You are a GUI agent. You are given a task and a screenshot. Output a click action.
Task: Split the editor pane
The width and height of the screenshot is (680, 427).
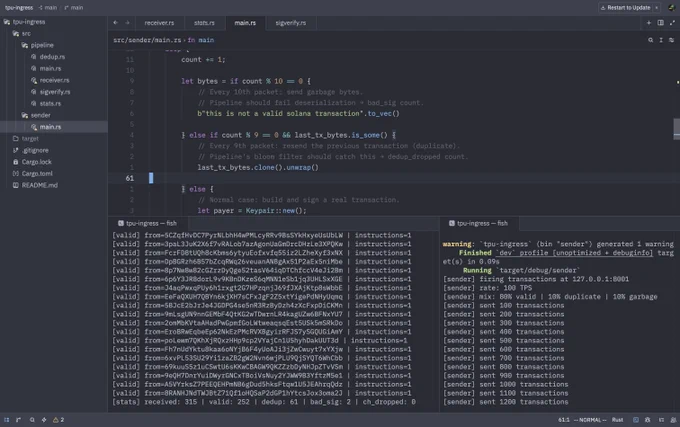[660, 23]
